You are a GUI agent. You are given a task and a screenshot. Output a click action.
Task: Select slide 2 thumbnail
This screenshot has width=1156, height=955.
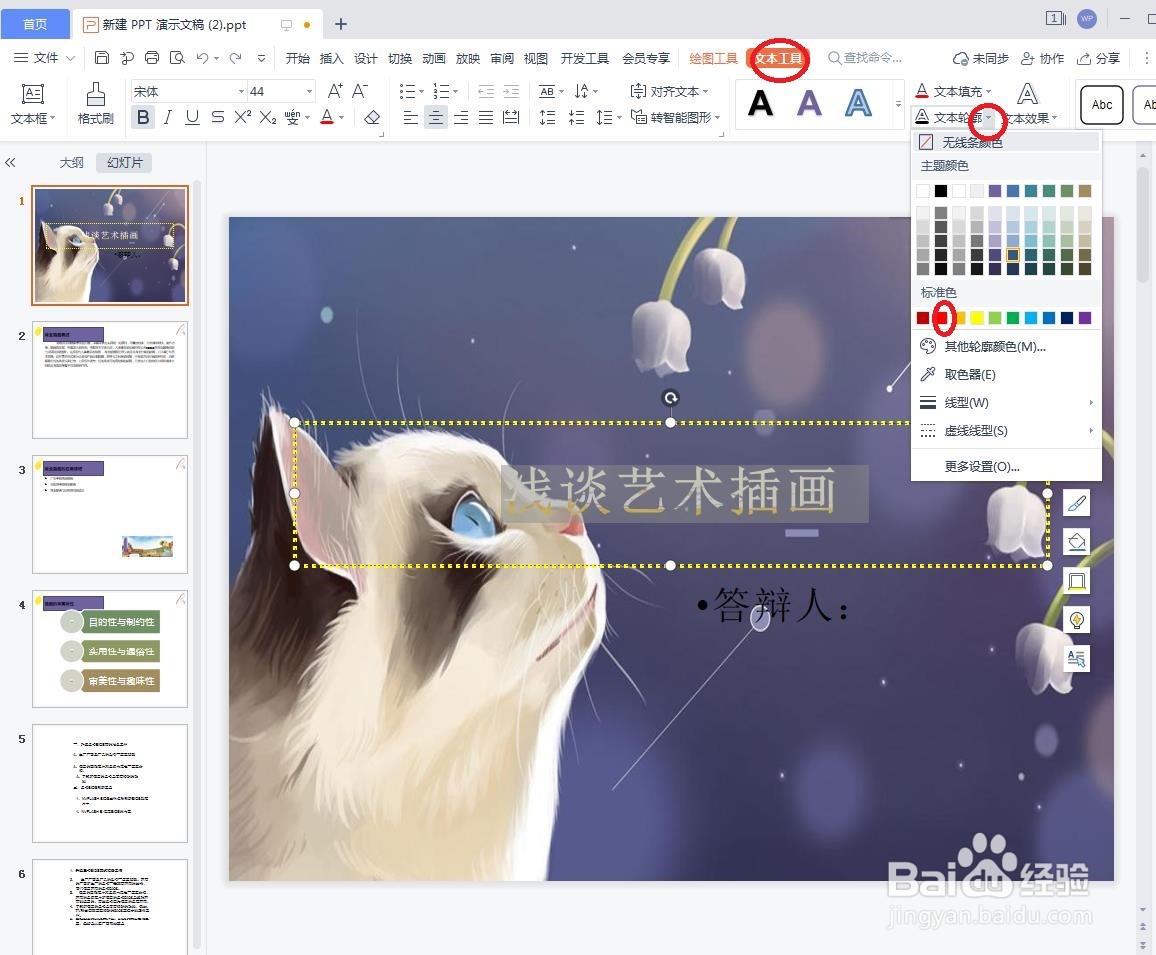(110, 380)
